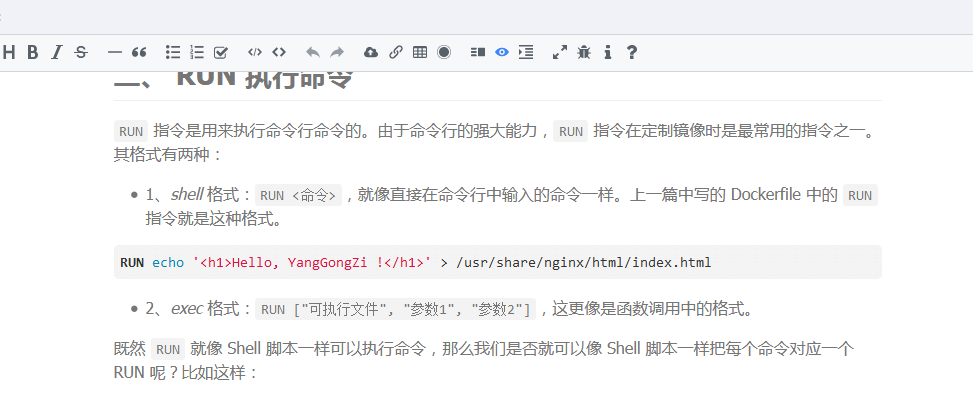The height and width of the screenshot is (393, 973).
Task: Insert a task checklist
Action: [x=221, y=53]
